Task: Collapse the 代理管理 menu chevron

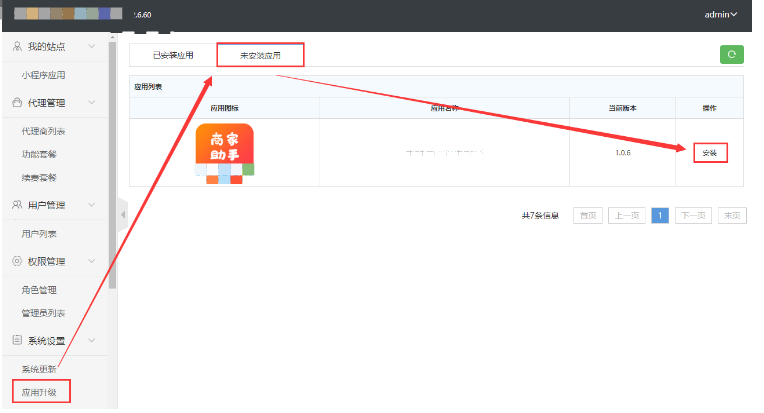Action: [x=92, y=103]
